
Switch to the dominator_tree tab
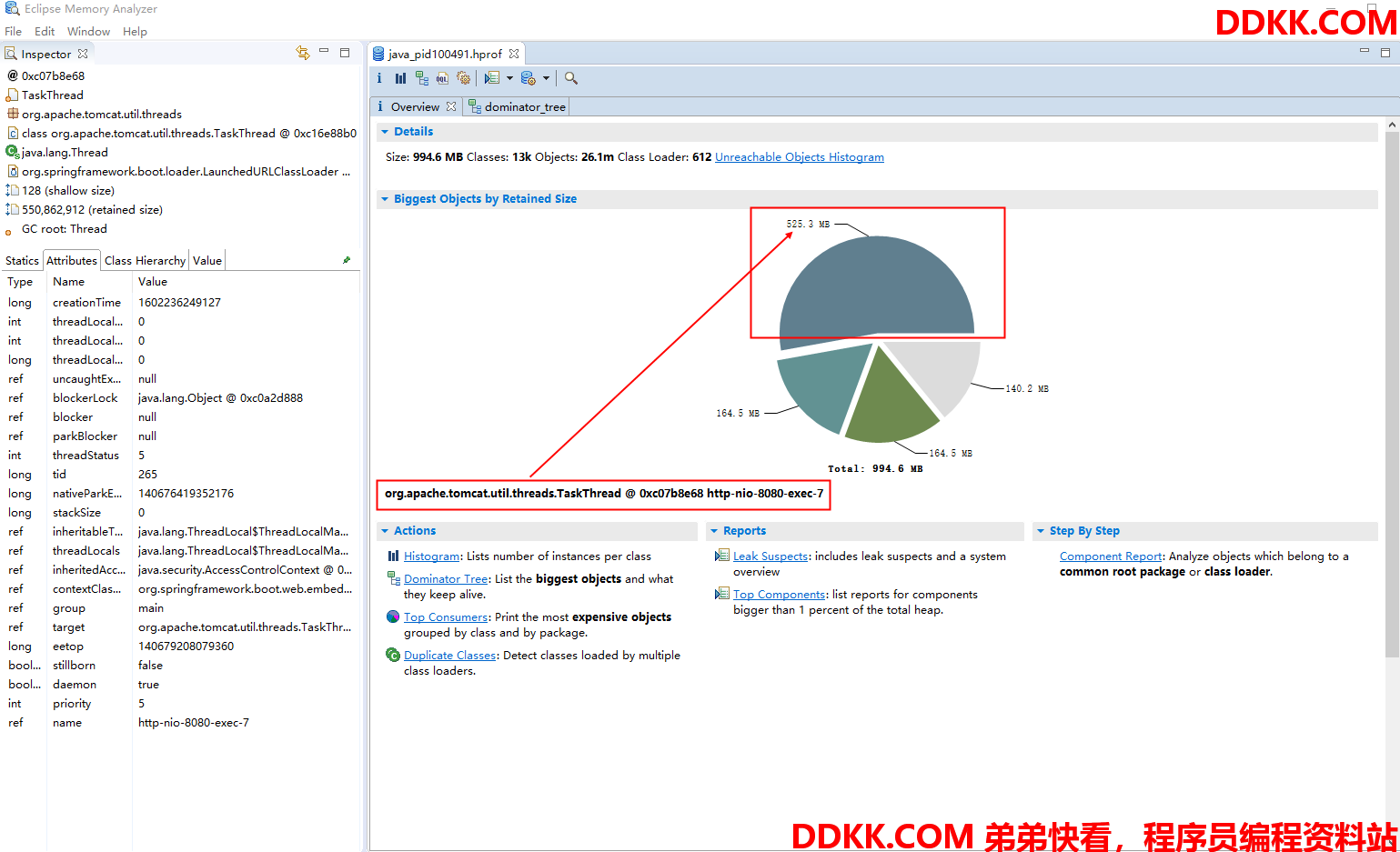coord(517,106)
